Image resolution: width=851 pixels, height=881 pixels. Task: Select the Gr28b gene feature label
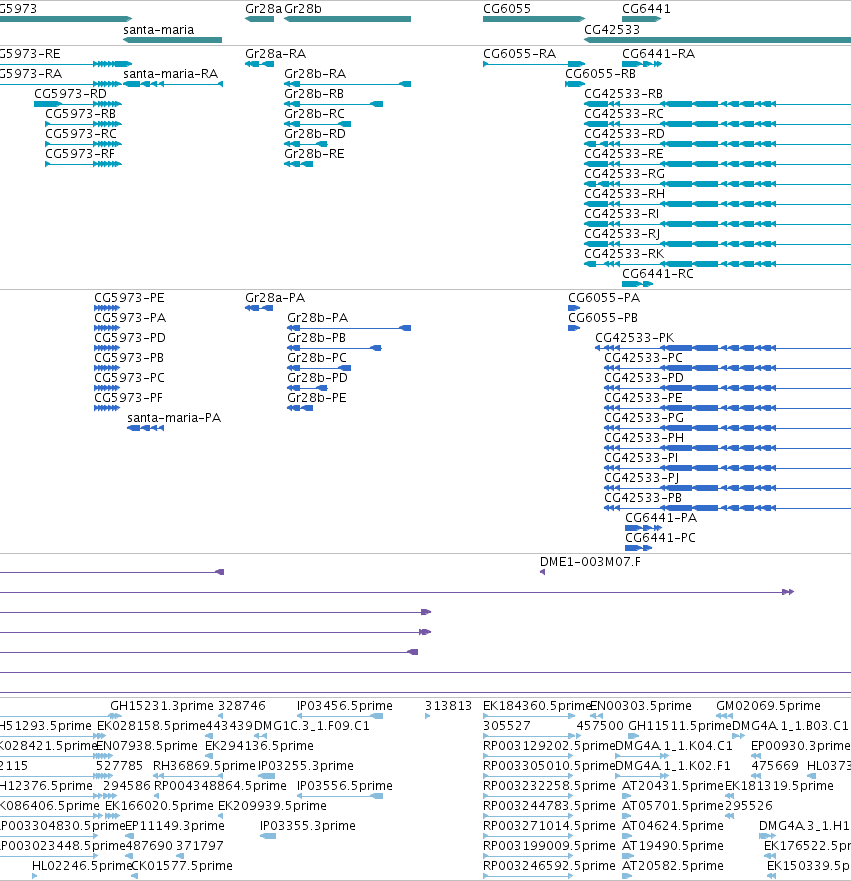pos(303,9)
